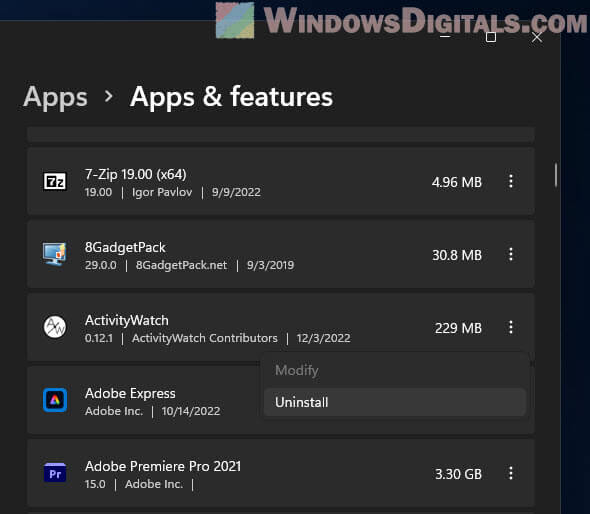Click the ActivityWatch app icon
This screenshot has width=590, height=514.
tap(55, 327)
